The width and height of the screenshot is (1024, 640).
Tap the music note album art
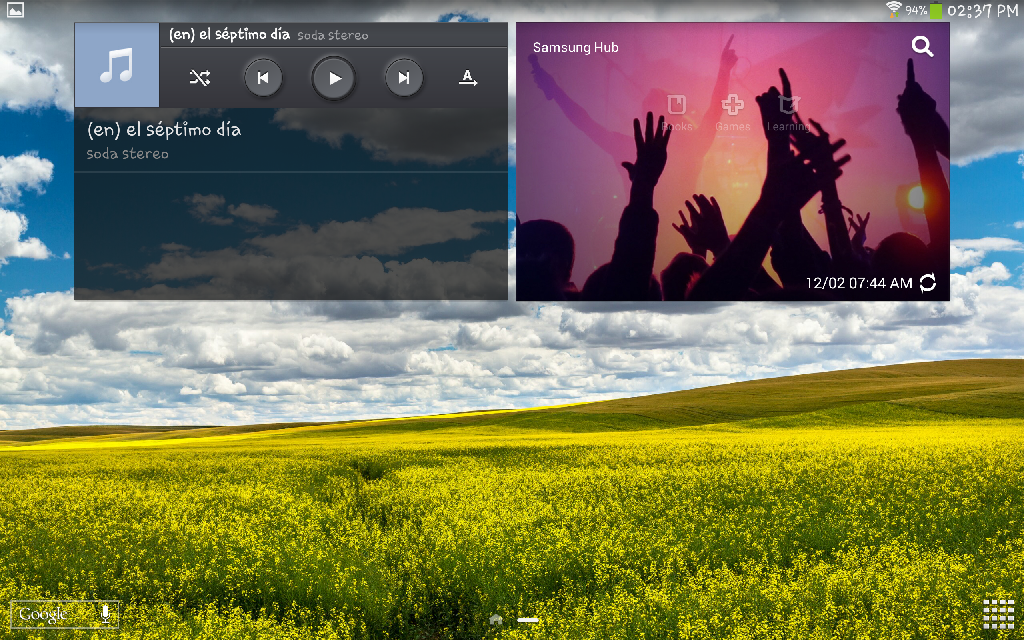click(x=117, y=66)
